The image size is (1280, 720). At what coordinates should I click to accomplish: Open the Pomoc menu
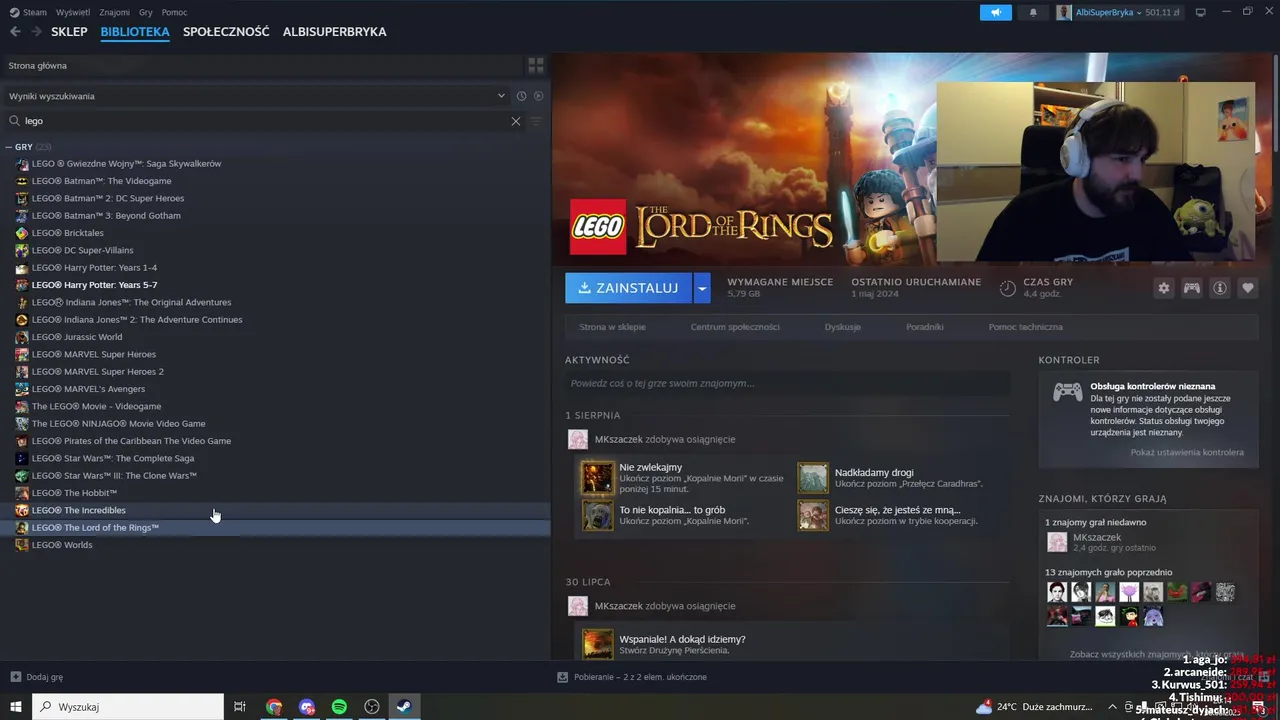pos(174,12)
